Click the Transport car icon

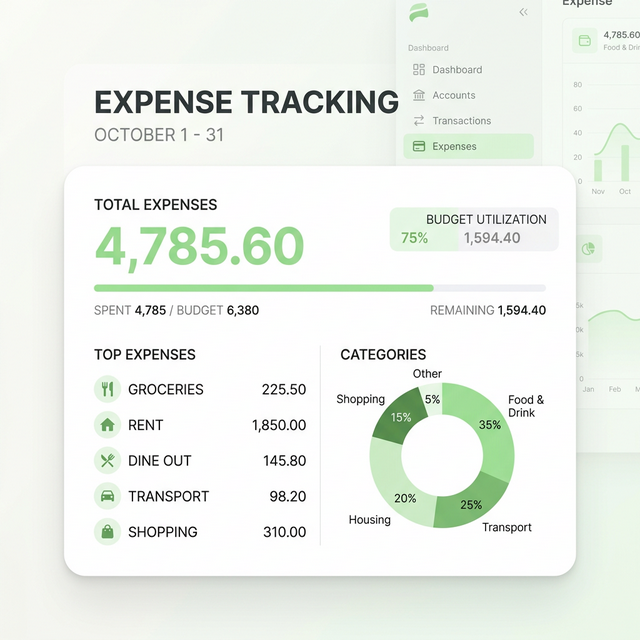(107, 496)
